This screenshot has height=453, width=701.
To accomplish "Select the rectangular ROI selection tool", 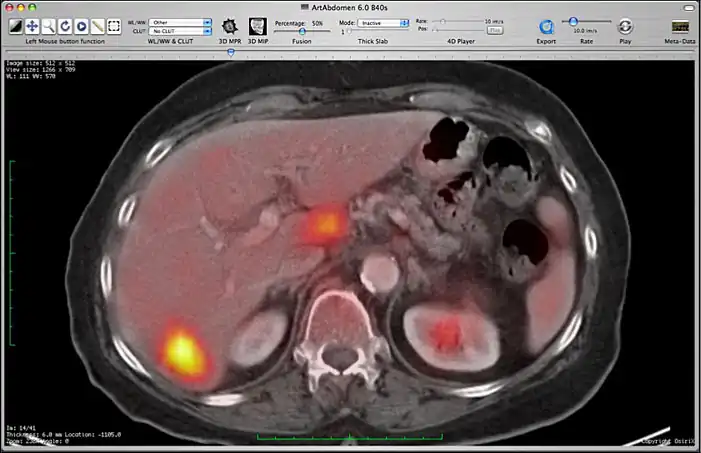I will (x=114, y=26).
